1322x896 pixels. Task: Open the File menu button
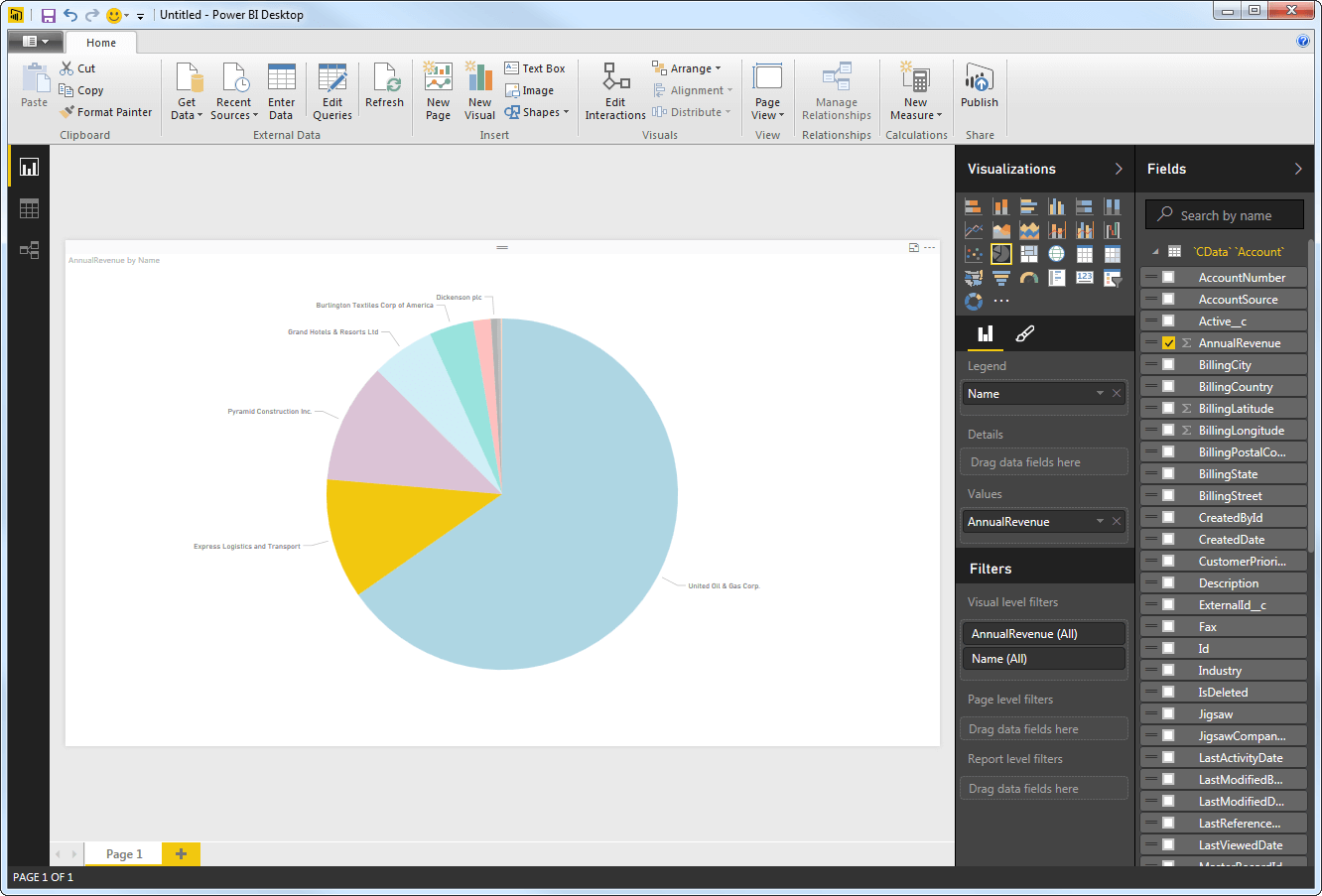36,42
